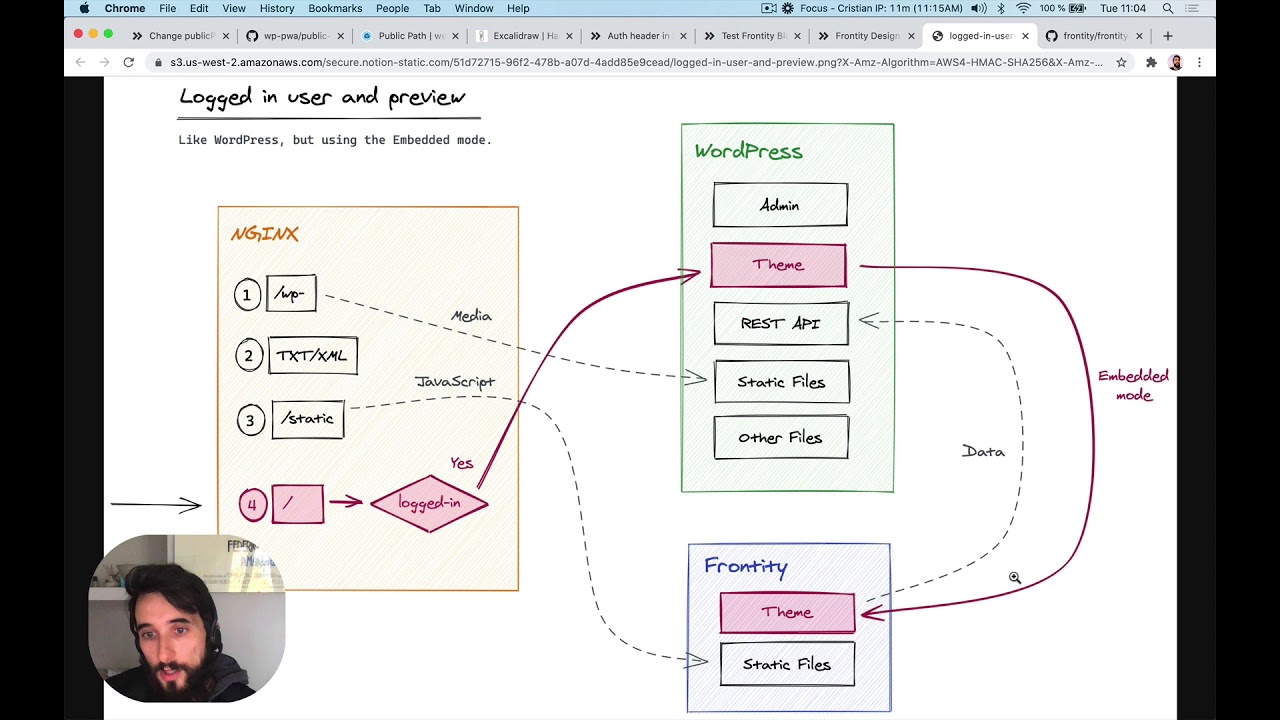
Task: Open a new tab with the plus button
Action: [1167, 36]
